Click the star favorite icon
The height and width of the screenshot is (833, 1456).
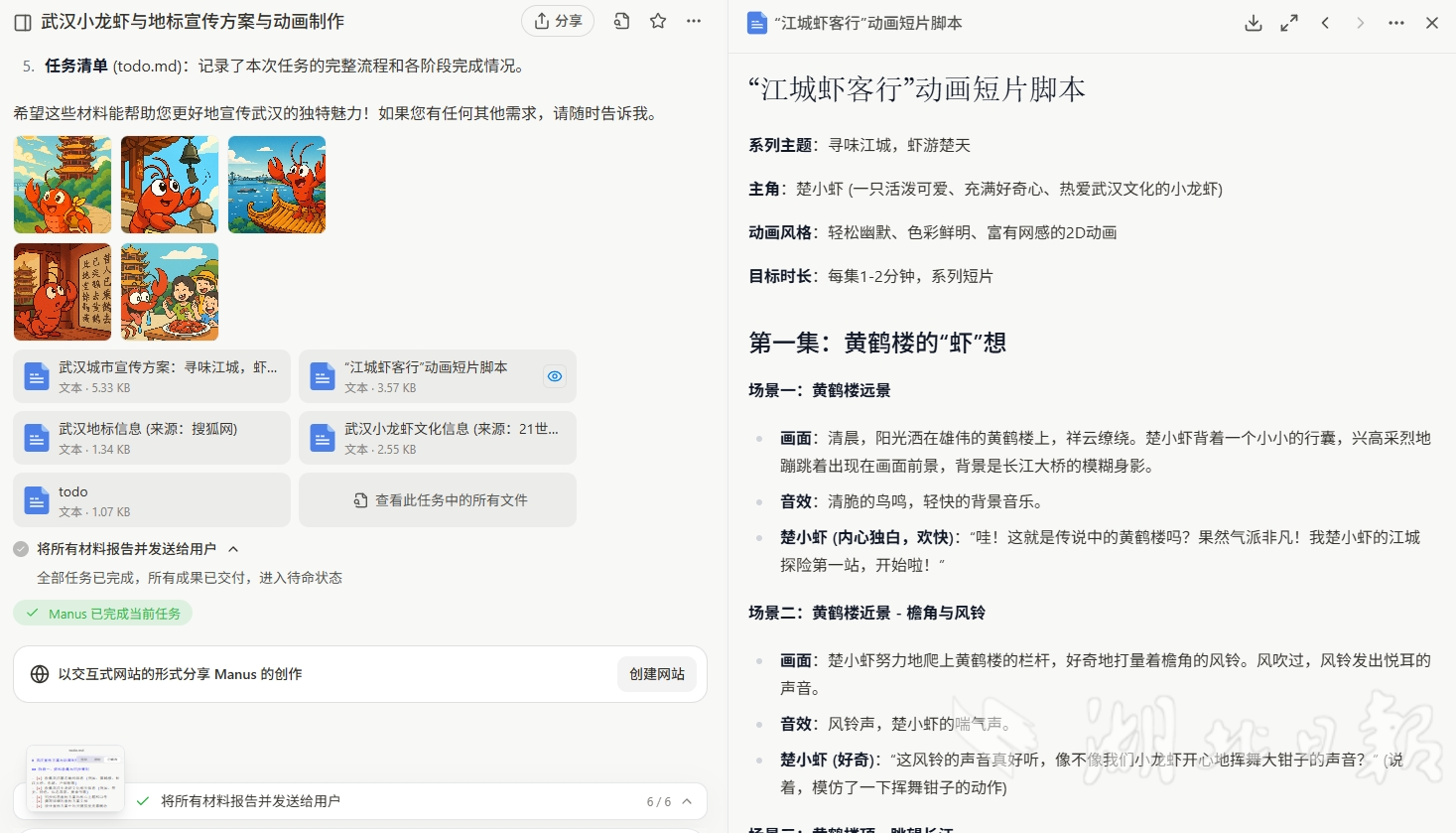(658, 21)
